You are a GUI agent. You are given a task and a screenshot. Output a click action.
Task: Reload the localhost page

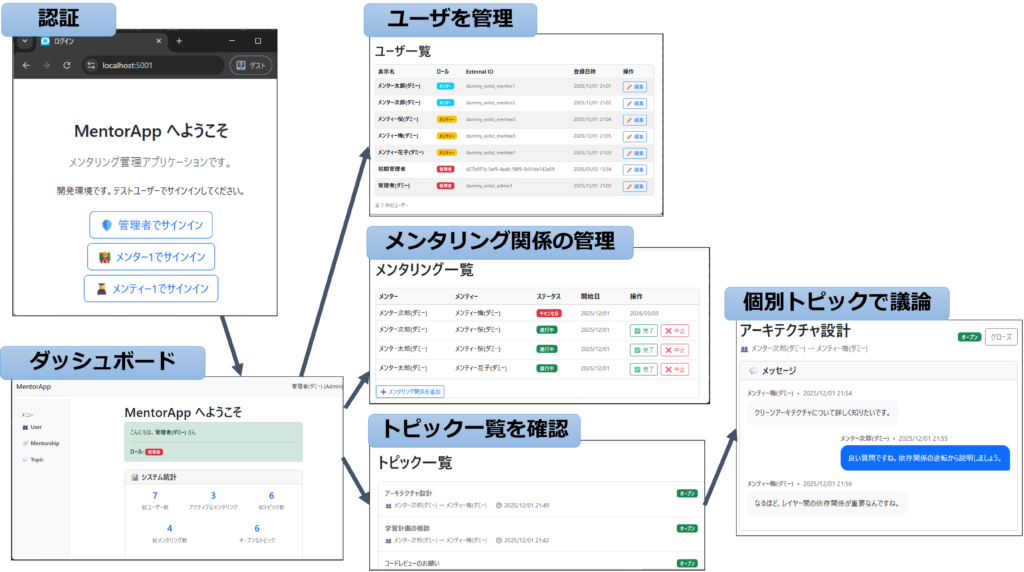coord(66,65)
